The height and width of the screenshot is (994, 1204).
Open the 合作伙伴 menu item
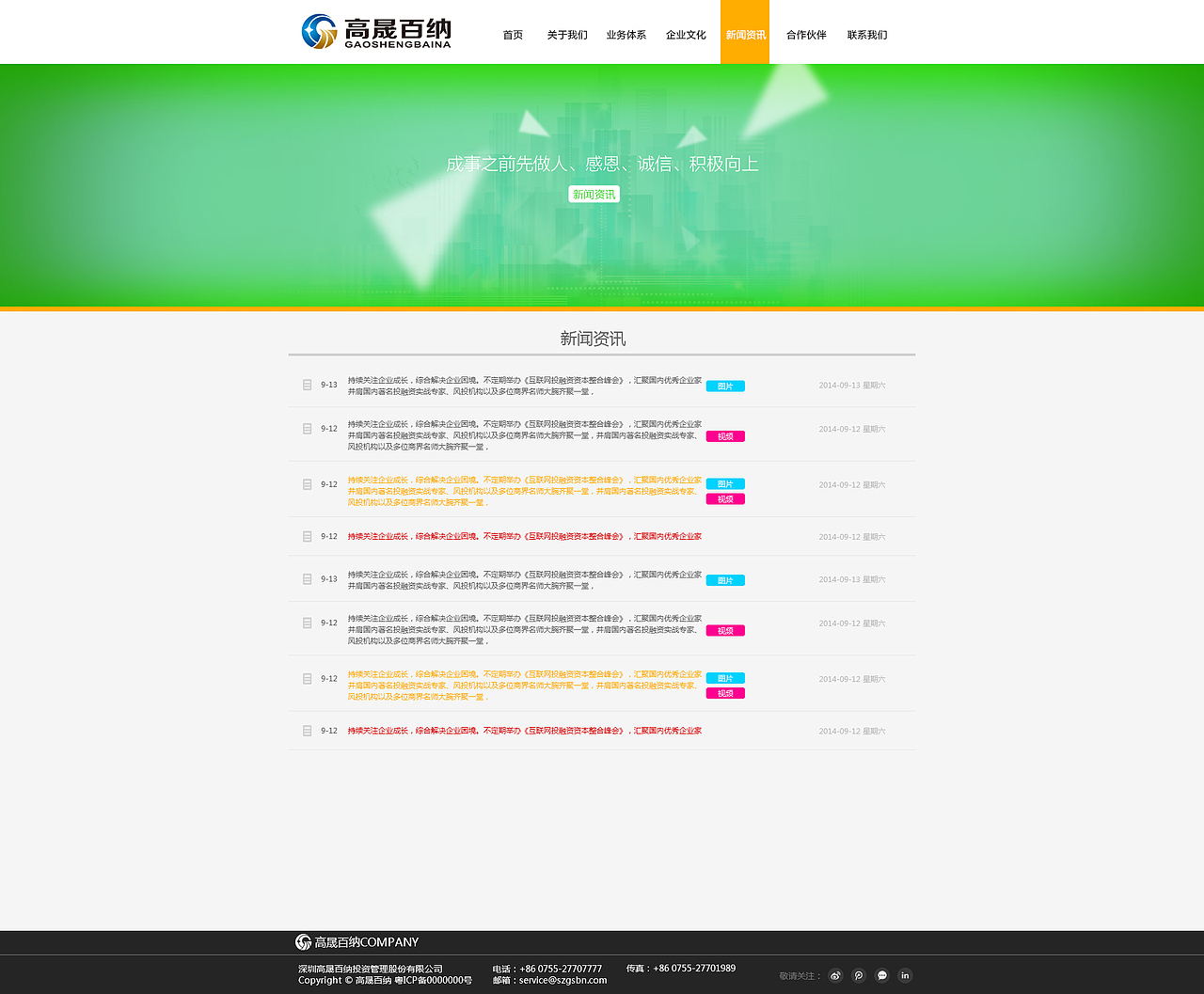[x=806, y=35]
